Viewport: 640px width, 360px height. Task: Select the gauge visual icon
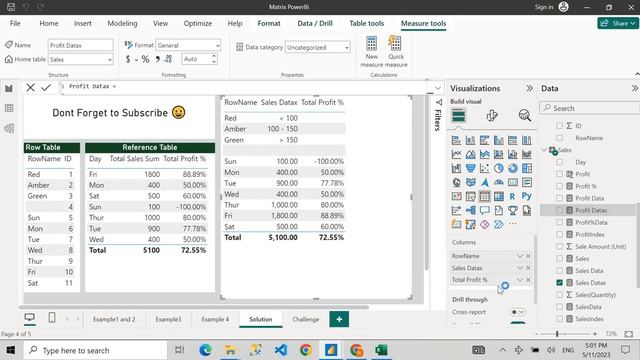499,182
